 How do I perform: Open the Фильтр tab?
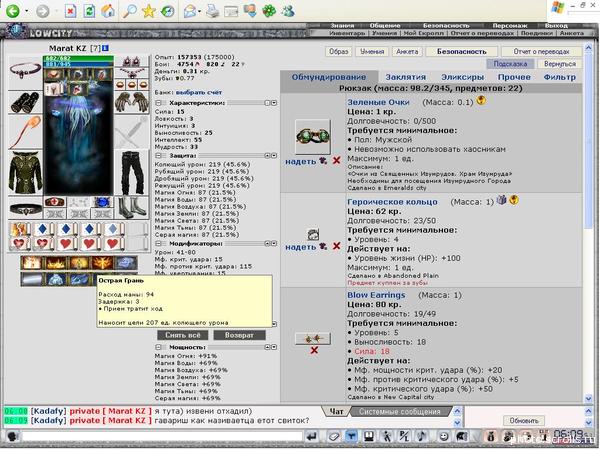(x=559, y=77)
